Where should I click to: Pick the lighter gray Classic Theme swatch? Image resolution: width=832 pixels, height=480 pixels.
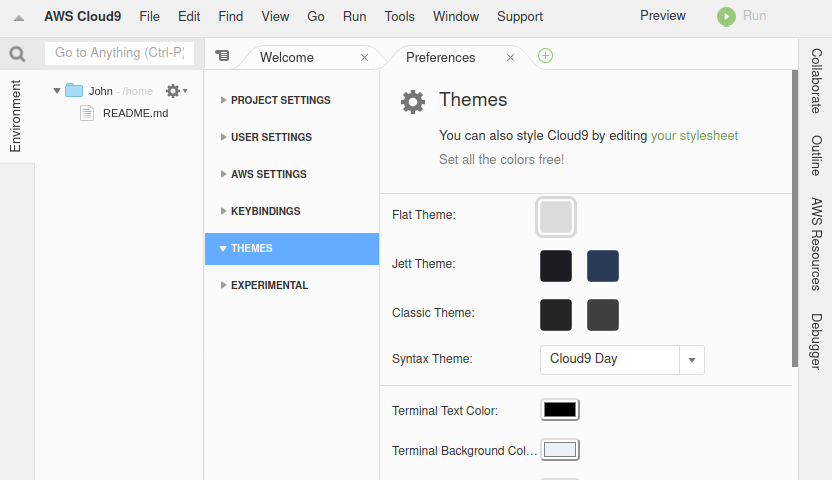coord(603,315)
